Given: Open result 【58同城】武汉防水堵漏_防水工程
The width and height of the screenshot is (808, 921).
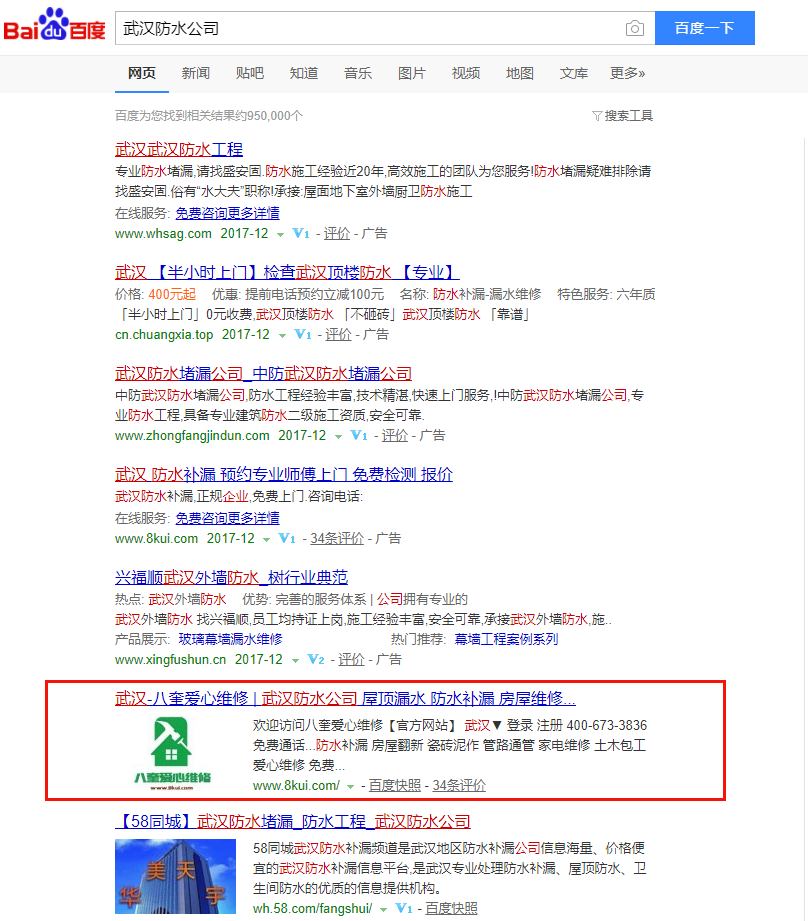Looking at the screenshot, I should (x=293, y=822).
